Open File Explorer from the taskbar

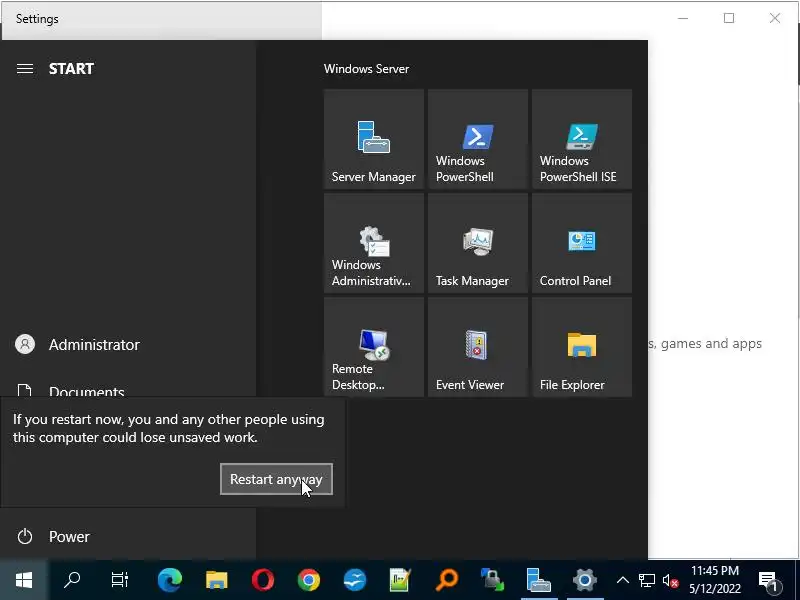click(x=216, y=580)
